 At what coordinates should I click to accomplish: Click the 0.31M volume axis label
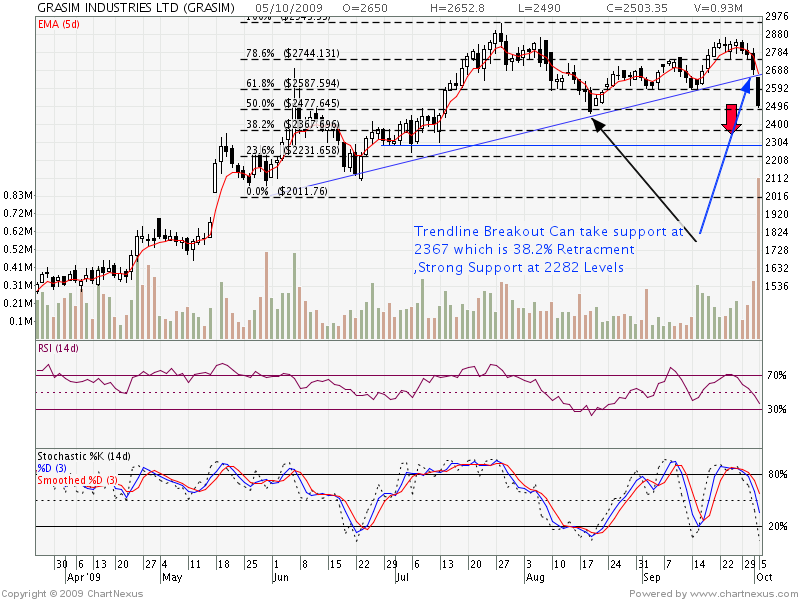[x=18, y=285]
